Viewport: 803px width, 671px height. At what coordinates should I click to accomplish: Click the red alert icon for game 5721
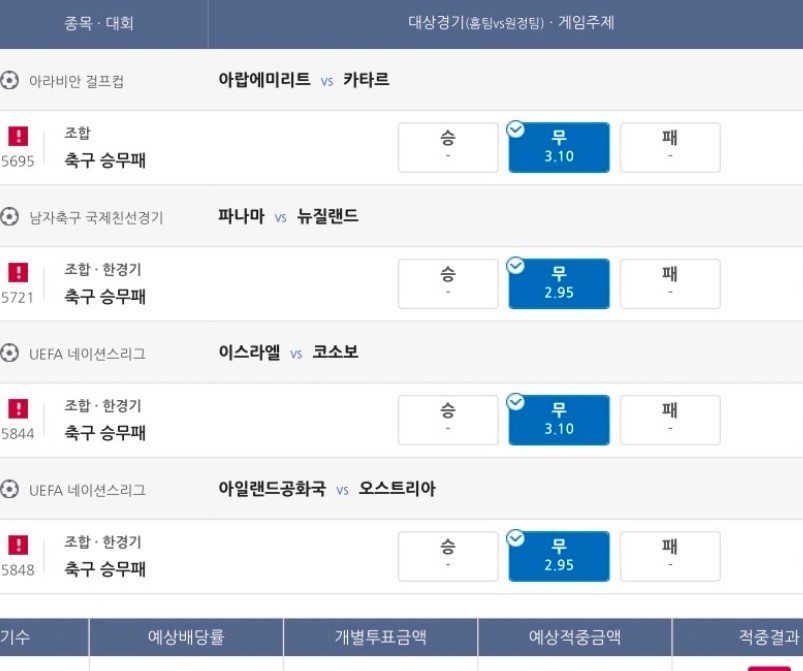[x=18, y=272]
